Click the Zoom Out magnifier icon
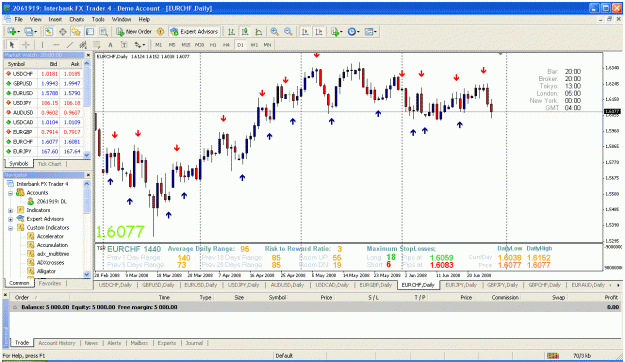The height and width of the screenshot is (362, 625). pyautogui.click(x=288, y=31)
